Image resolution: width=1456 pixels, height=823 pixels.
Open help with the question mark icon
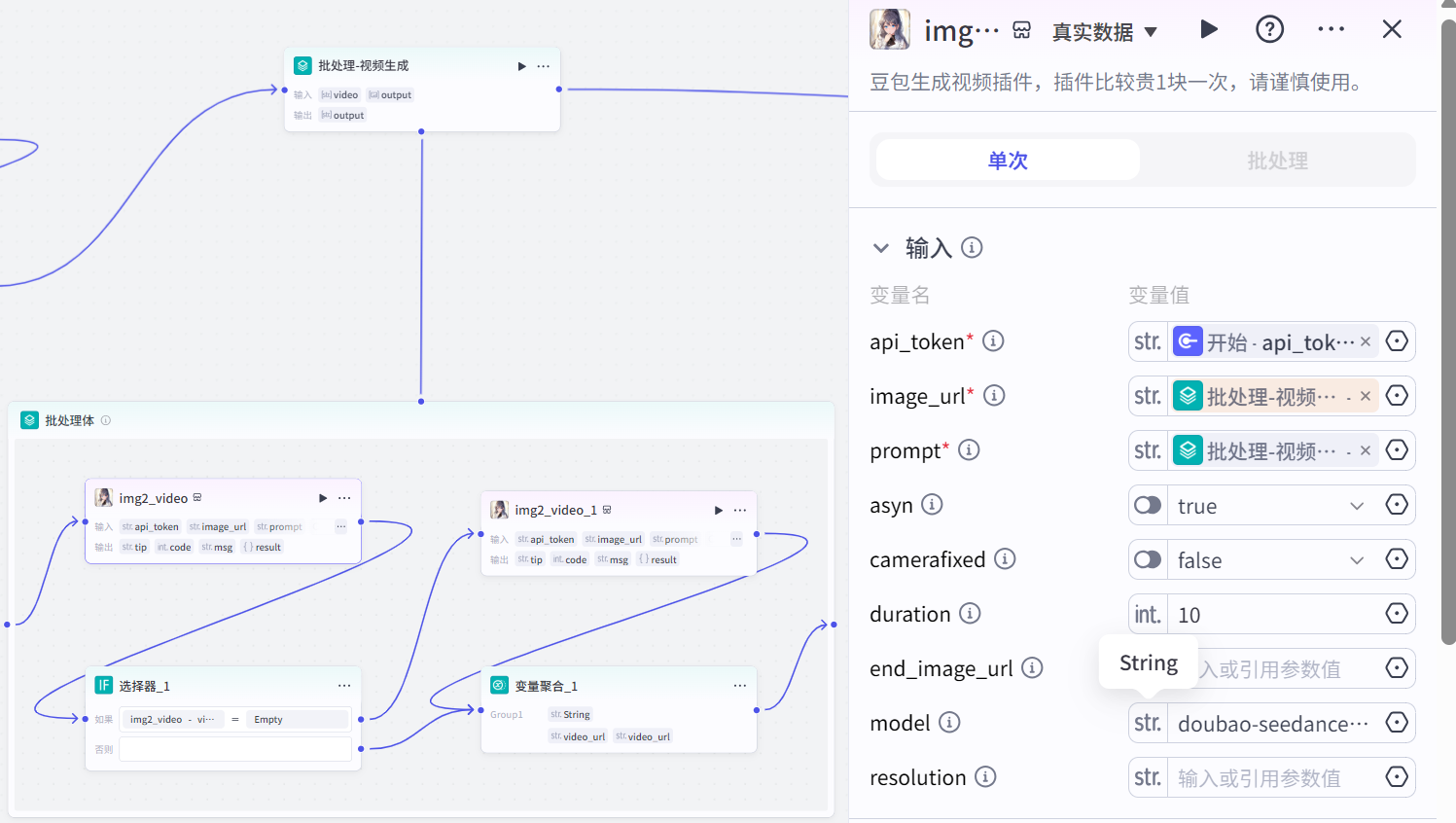[x=1269, y=29]
